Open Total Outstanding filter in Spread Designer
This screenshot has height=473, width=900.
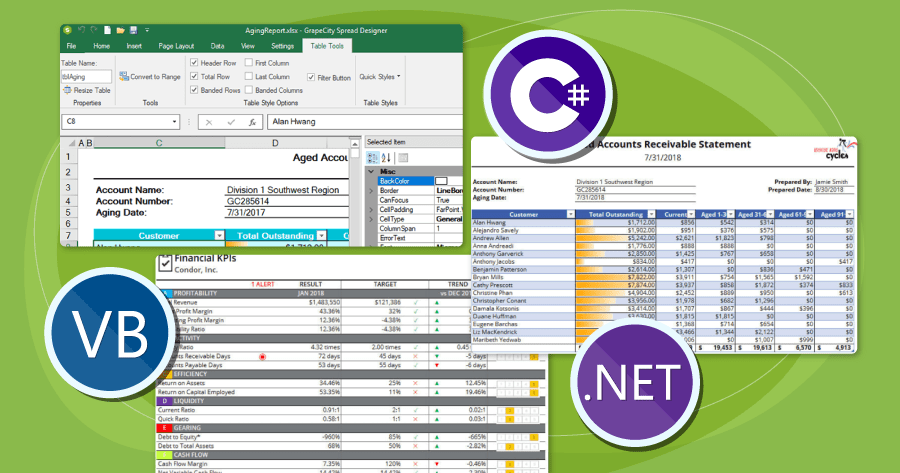(321, 236)
